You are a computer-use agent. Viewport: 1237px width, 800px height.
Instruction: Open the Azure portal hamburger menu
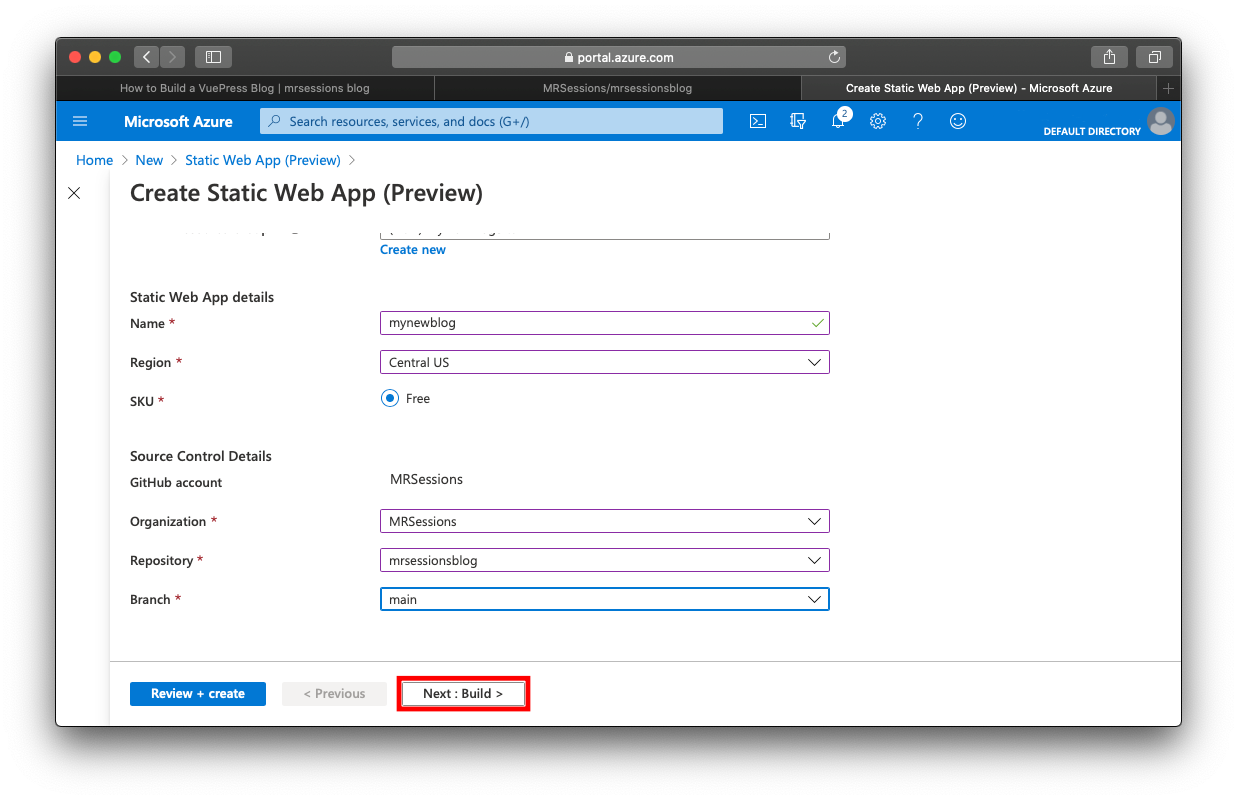point(81,121)
